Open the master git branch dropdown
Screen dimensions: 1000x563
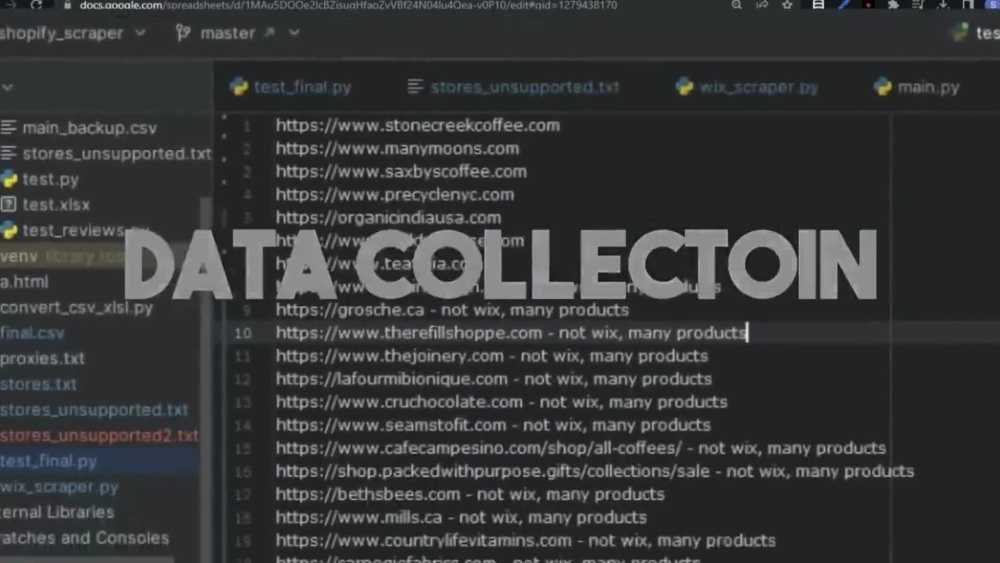click(x=237, y=33)
